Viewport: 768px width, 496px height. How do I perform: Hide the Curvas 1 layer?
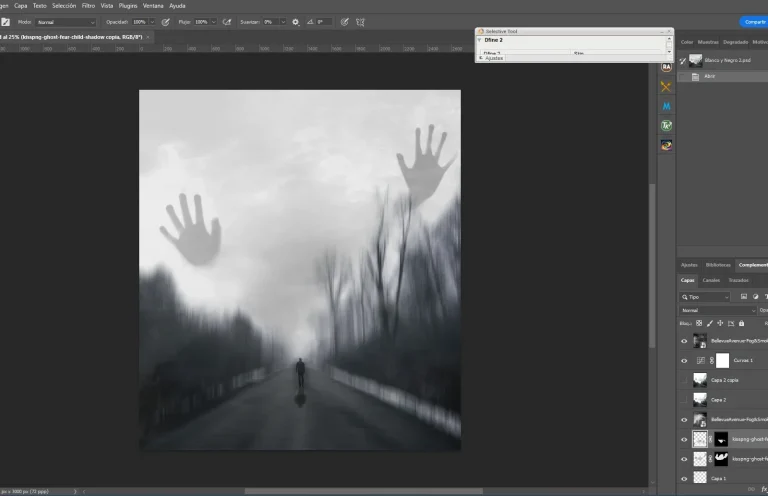pyautogui.click(x=684, y=361)
